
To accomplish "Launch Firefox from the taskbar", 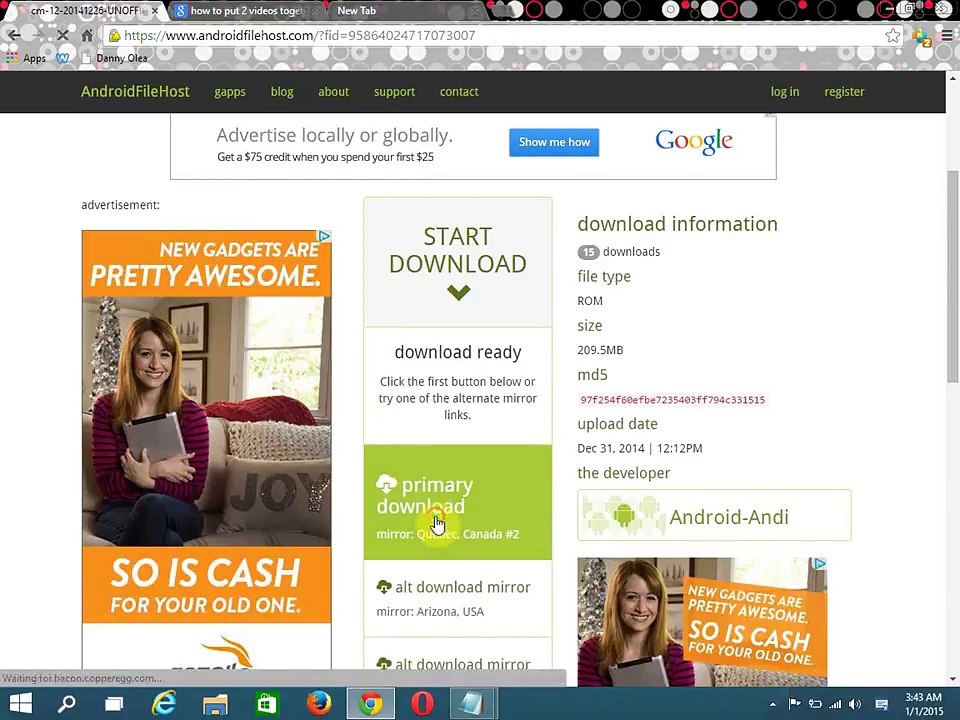I will click(319, 703).
